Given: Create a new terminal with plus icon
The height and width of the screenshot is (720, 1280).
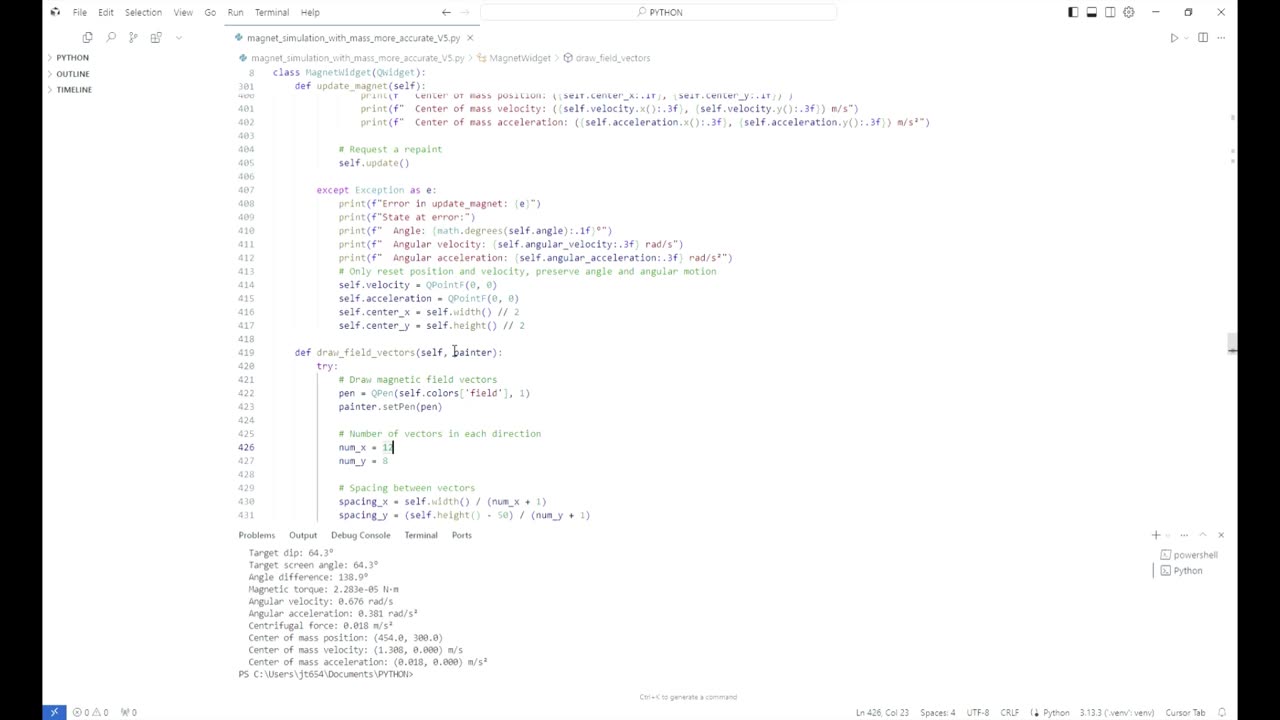Looking at the screenshot, I should click(x=1156, y=535).
